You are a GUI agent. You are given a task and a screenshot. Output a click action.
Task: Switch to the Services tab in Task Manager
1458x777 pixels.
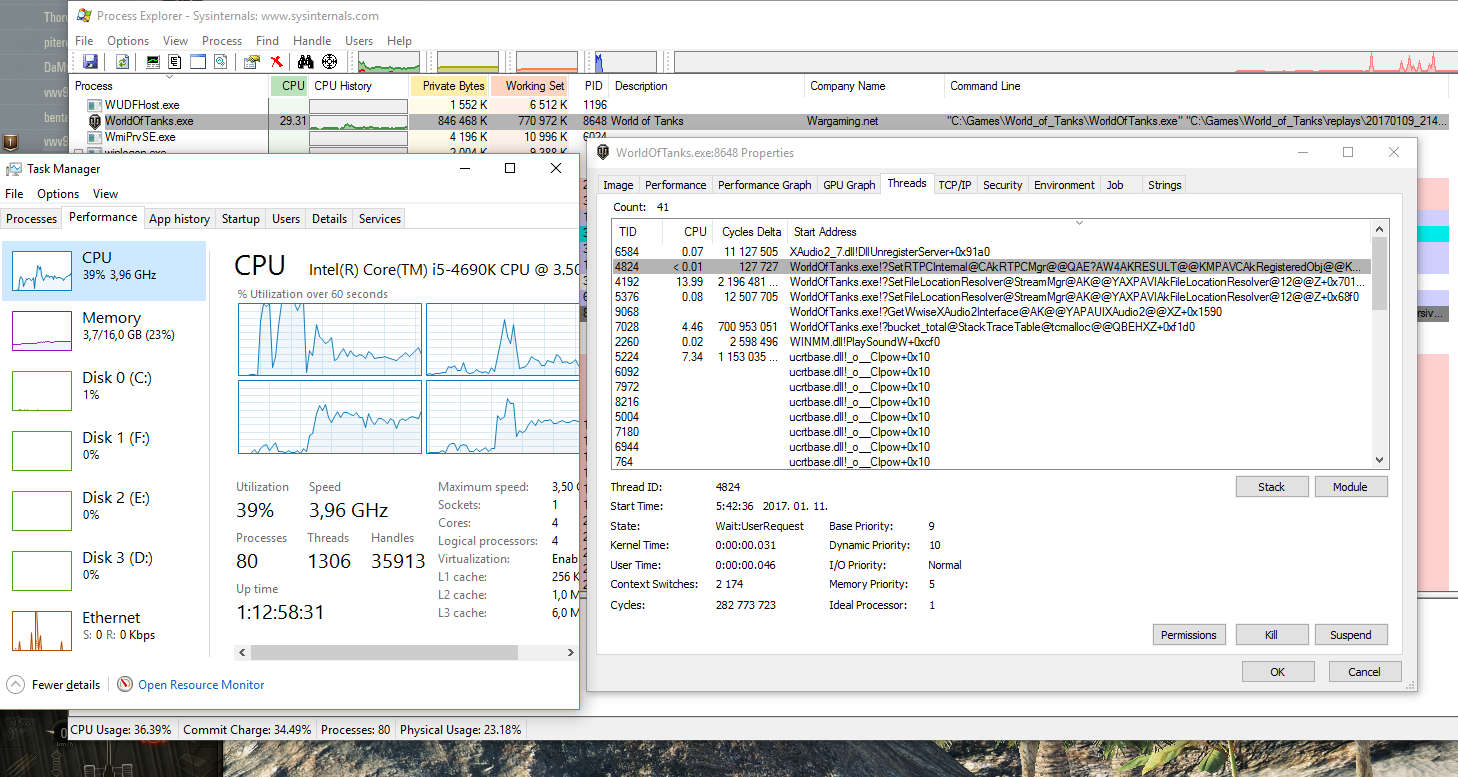click(x=380, y=219)
